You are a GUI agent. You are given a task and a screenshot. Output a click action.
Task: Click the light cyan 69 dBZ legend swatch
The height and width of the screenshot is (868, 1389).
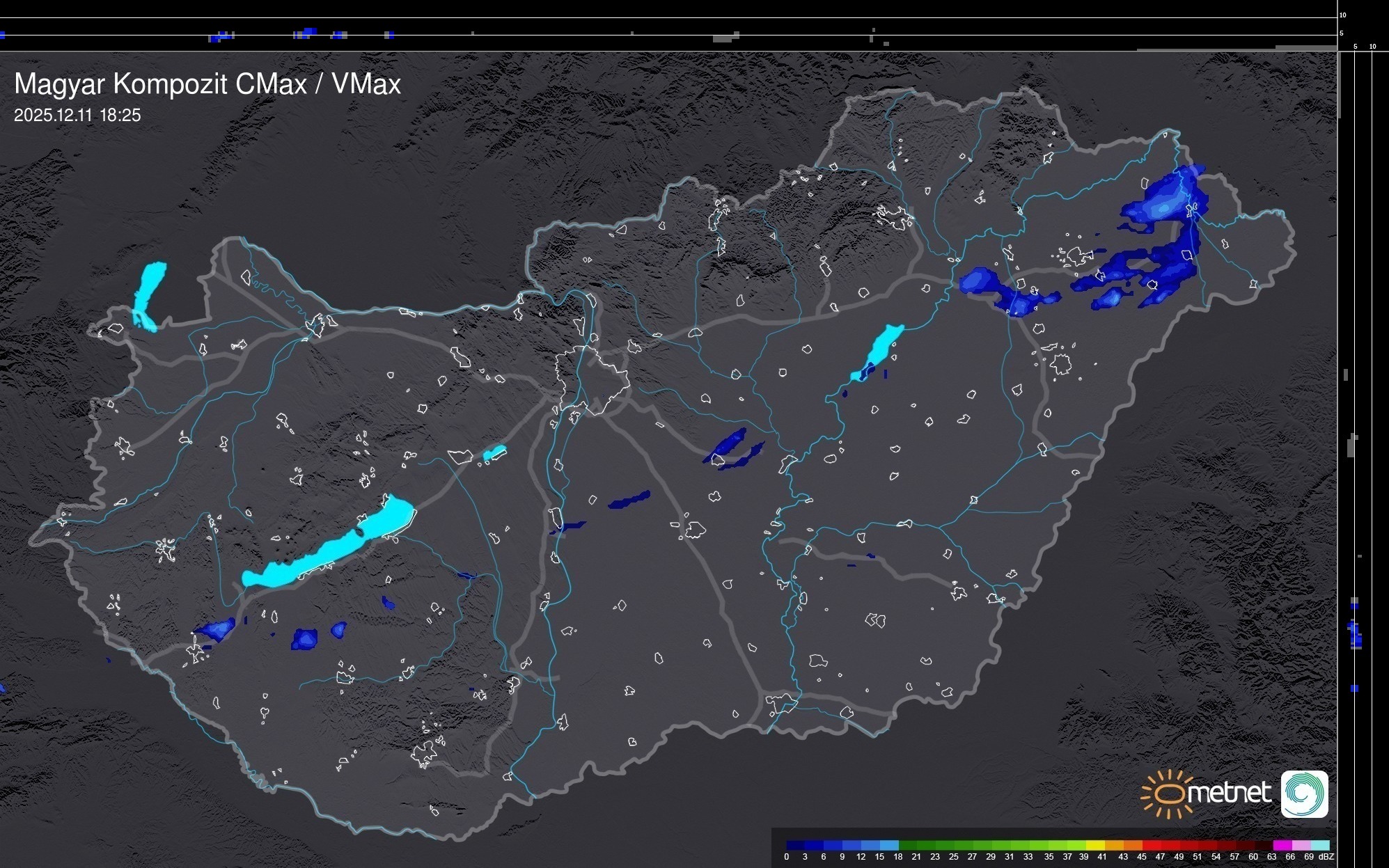(1319, 845)
